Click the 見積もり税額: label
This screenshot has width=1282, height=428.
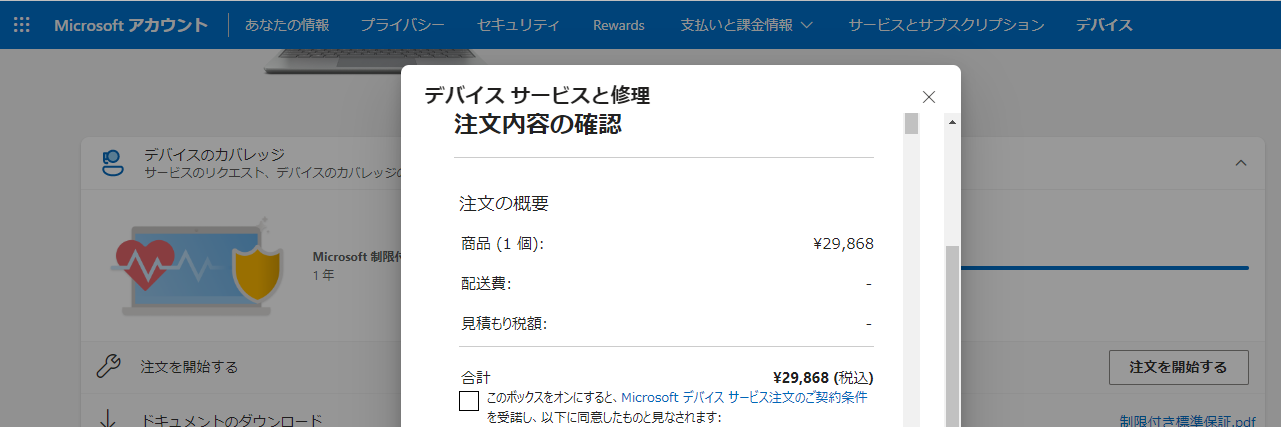504,323
